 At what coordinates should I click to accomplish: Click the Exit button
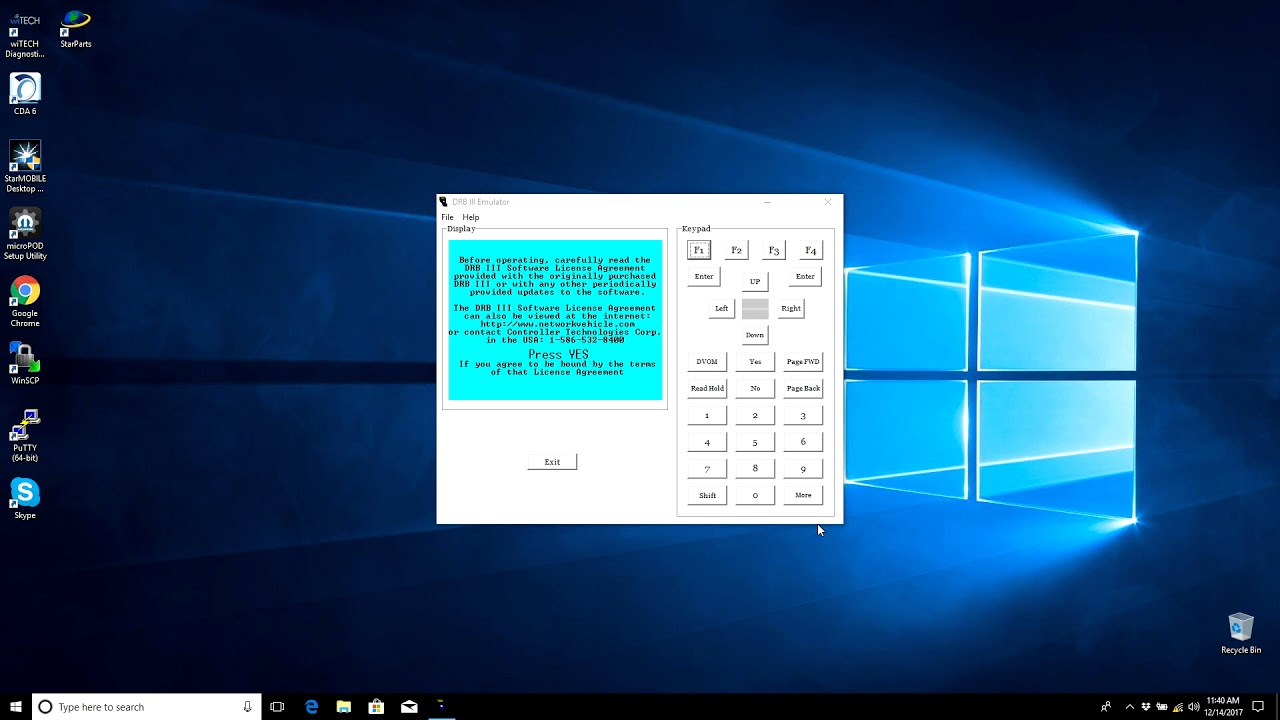pos(552,462)
